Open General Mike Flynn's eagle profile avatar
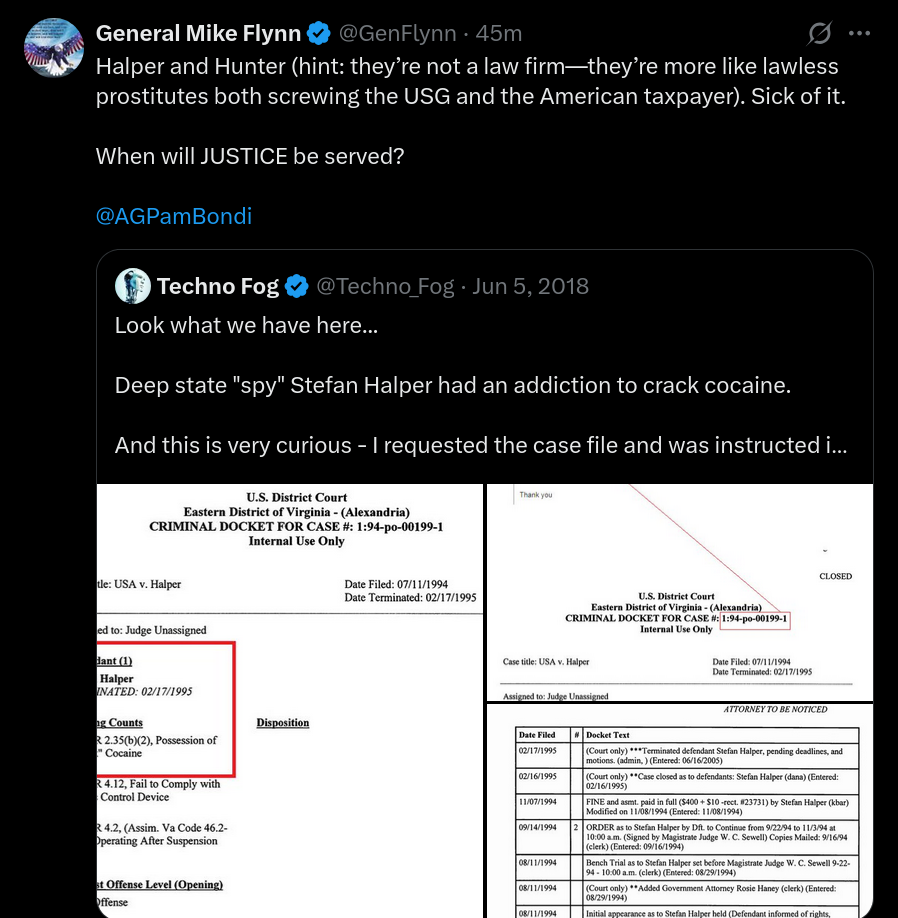The image size is (898, 918). tap(53, 47)
